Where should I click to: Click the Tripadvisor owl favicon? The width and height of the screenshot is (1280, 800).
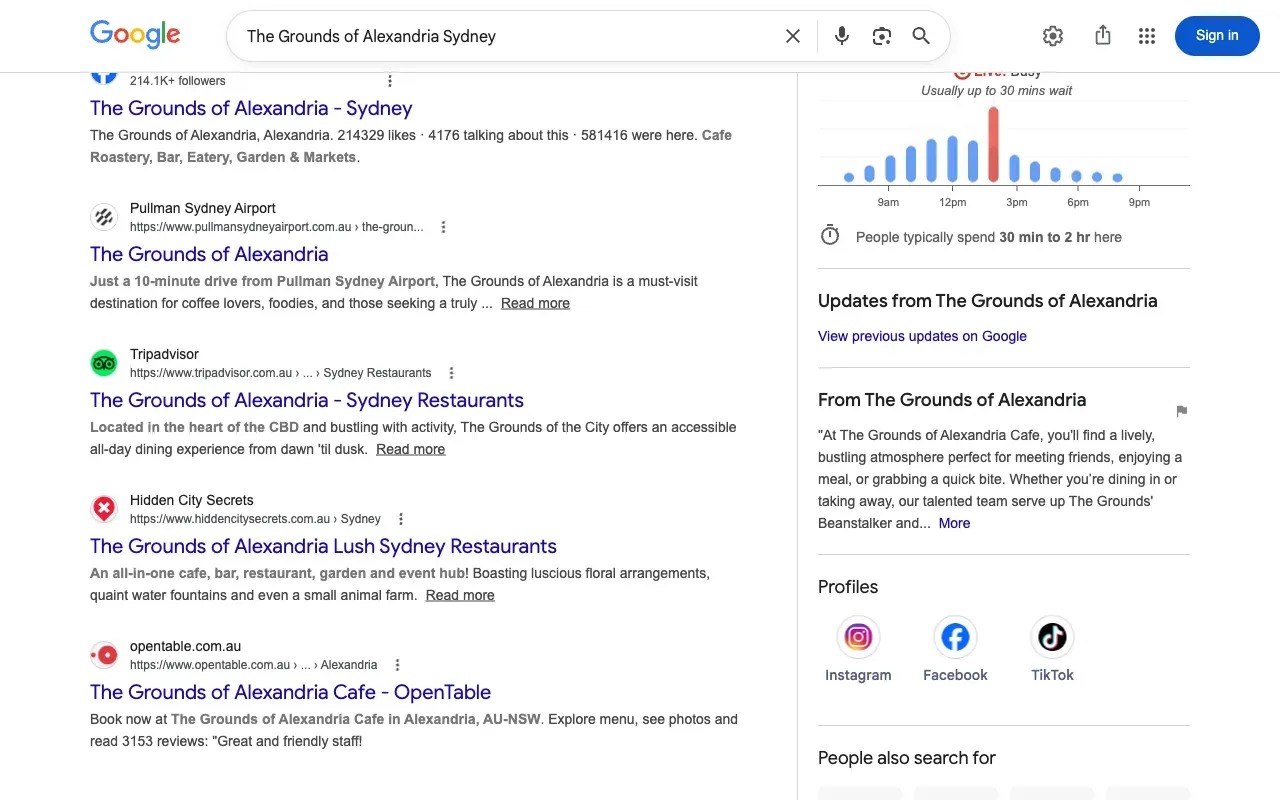[x=104, y=363]
